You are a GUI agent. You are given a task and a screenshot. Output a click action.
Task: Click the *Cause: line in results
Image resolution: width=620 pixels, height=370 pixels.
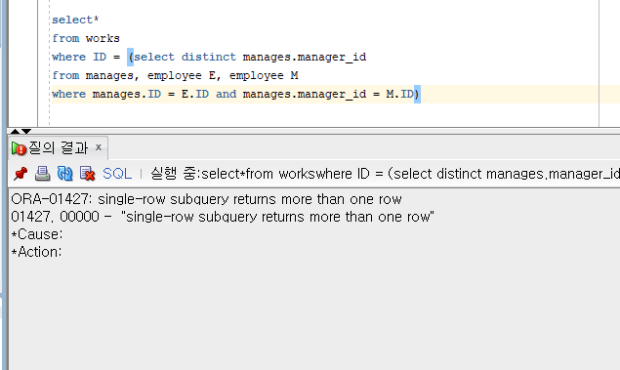(x=37, y=234)
